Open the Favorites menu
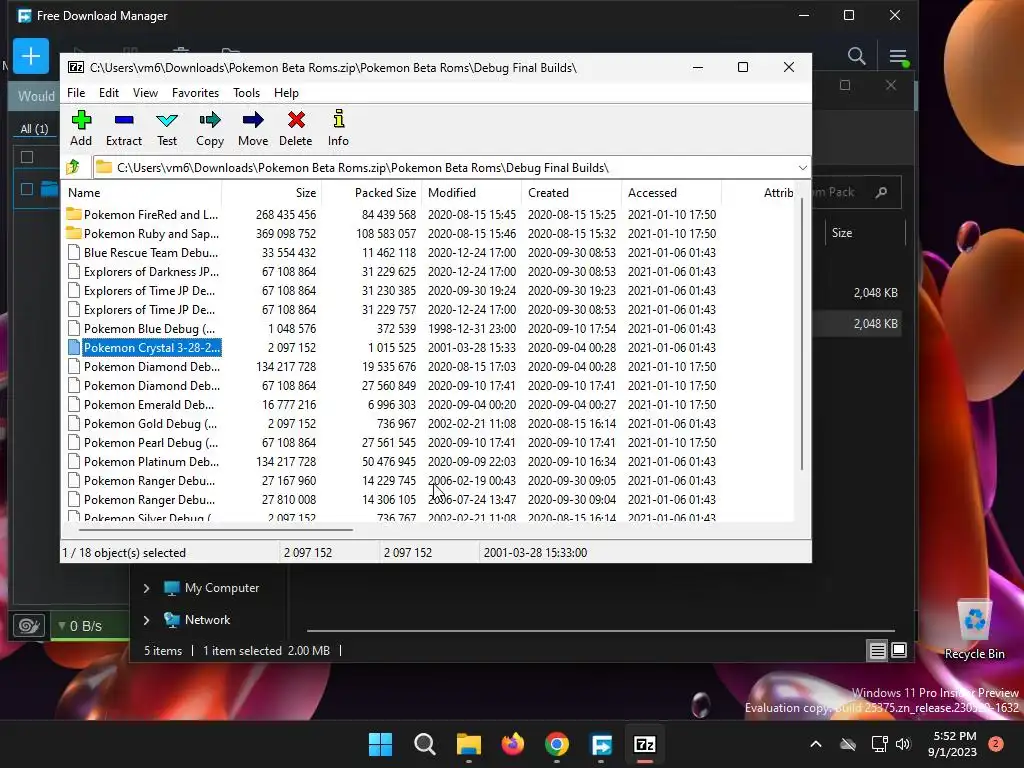 pos(195,93)
